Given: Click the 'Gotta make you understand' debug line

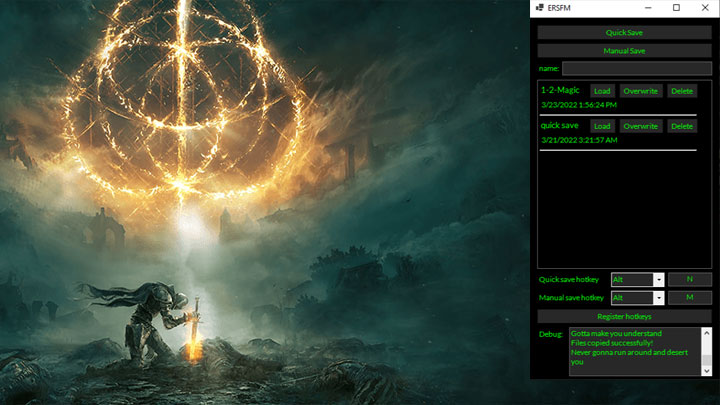Looking at the screenshot, I should [616, 333].
